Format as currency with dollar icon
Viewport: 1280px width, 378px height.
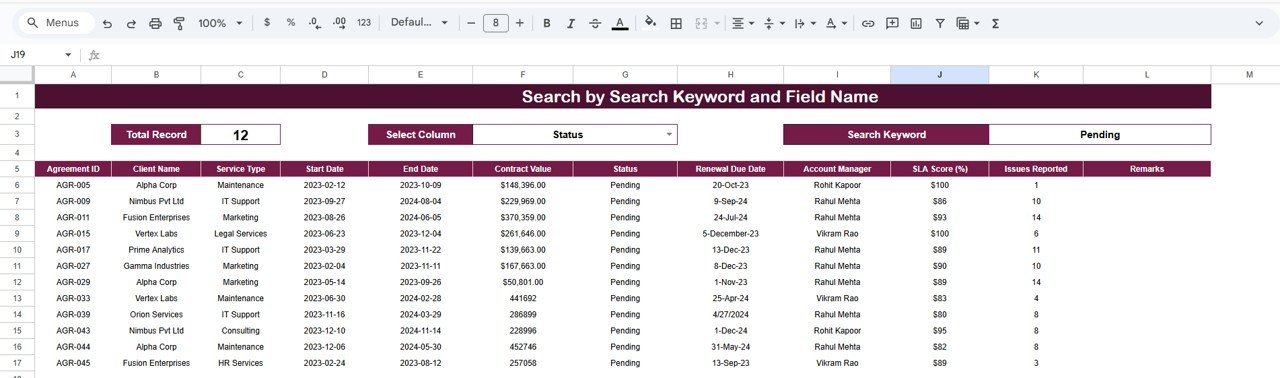267,23
